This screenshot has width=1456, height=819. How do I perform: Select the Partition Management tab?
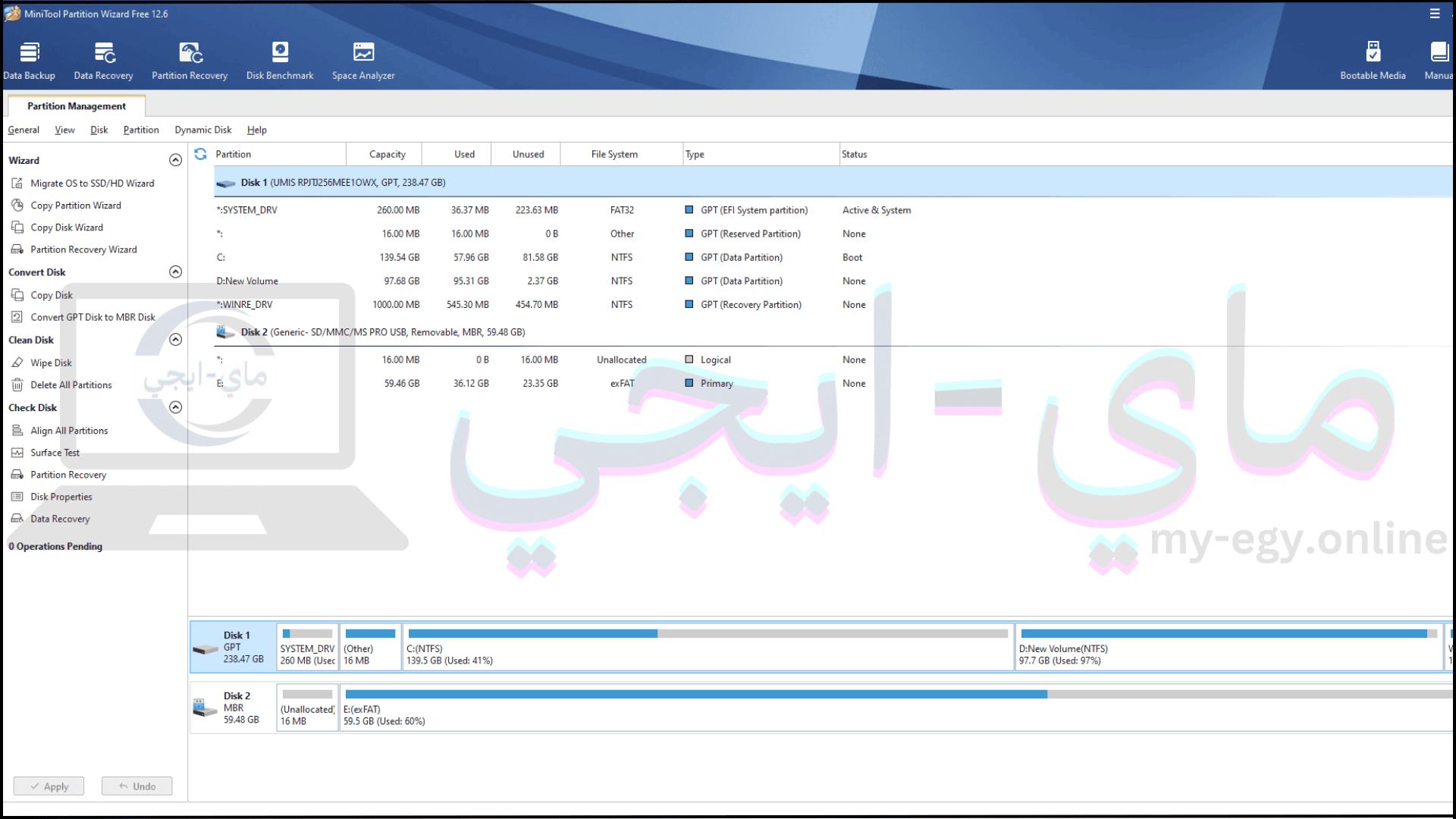pos(76,105)
